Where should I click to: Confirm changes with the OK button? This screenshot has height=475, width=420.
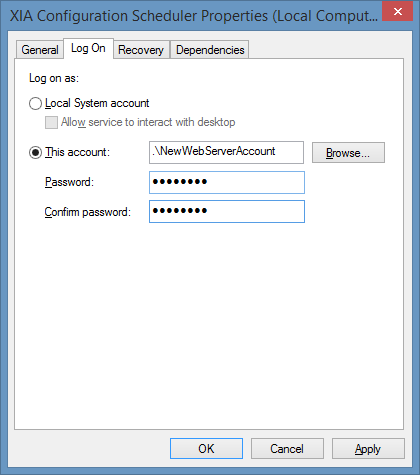click(x=206, y=449)
